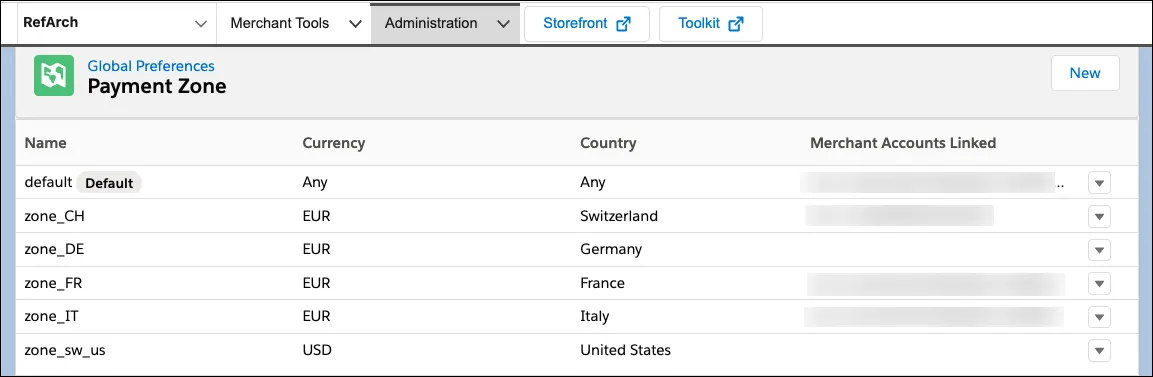Expand the RefArch site selector chevron
This screenshot has height=377, width=1153.
200,24
